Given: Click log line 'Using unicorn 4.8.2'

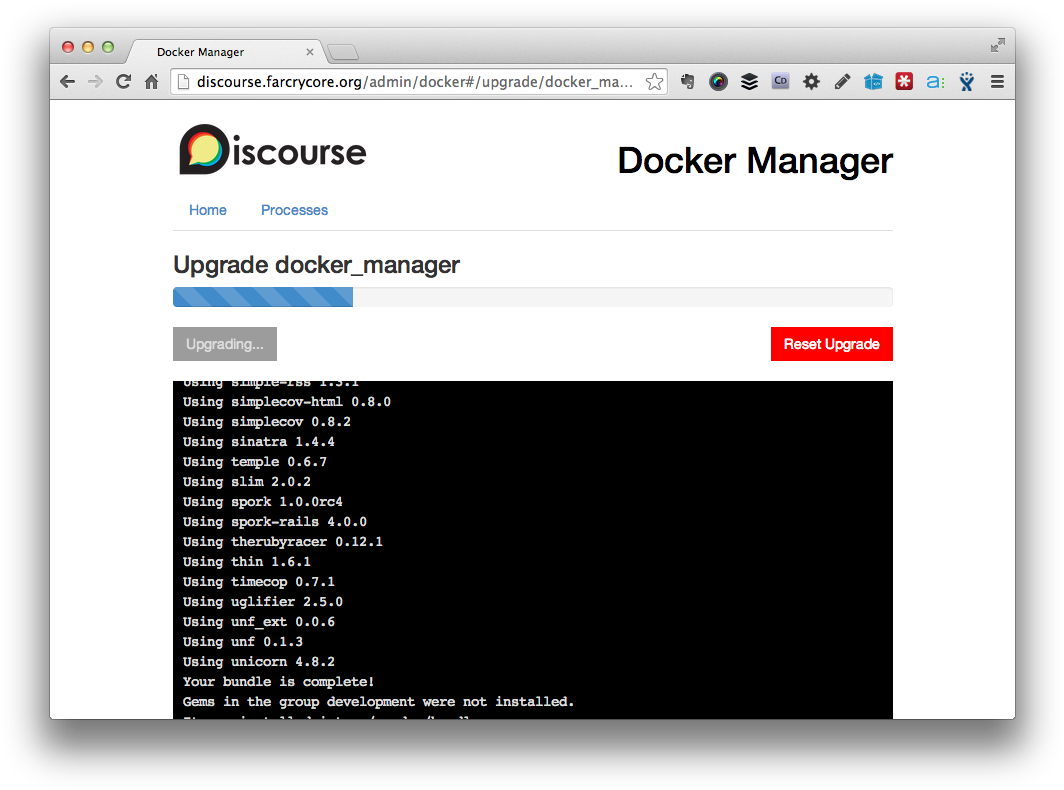Looking at the screenshot, I should click(x=259, y=662).
